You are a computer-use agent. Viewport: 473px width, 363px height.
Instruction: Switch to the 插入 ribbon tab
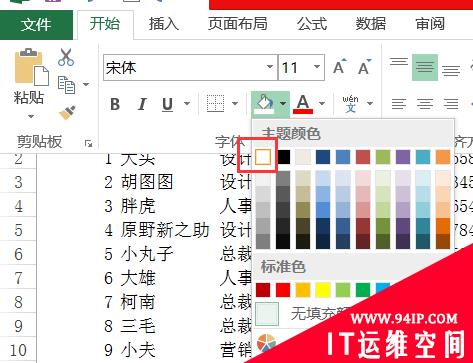[164, 24]
